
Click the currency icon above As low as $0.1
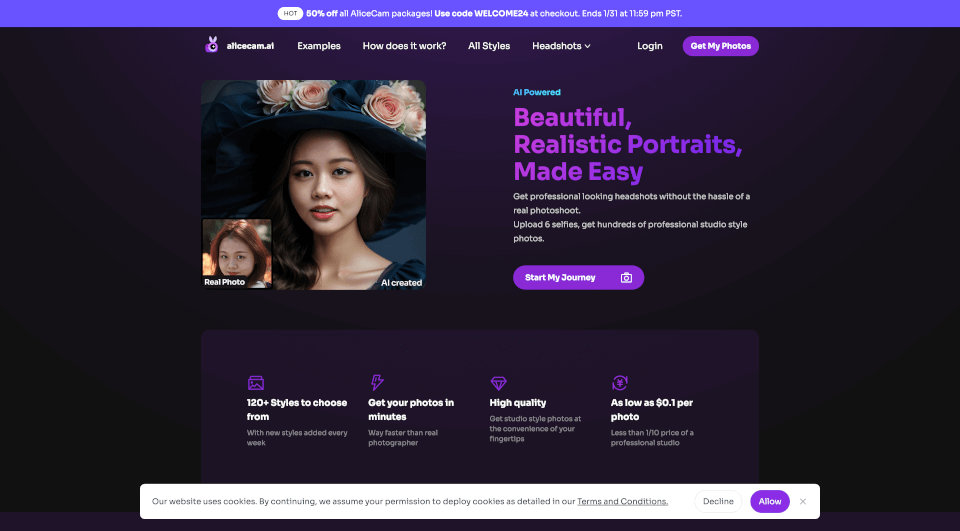click(x=620, y=383)
